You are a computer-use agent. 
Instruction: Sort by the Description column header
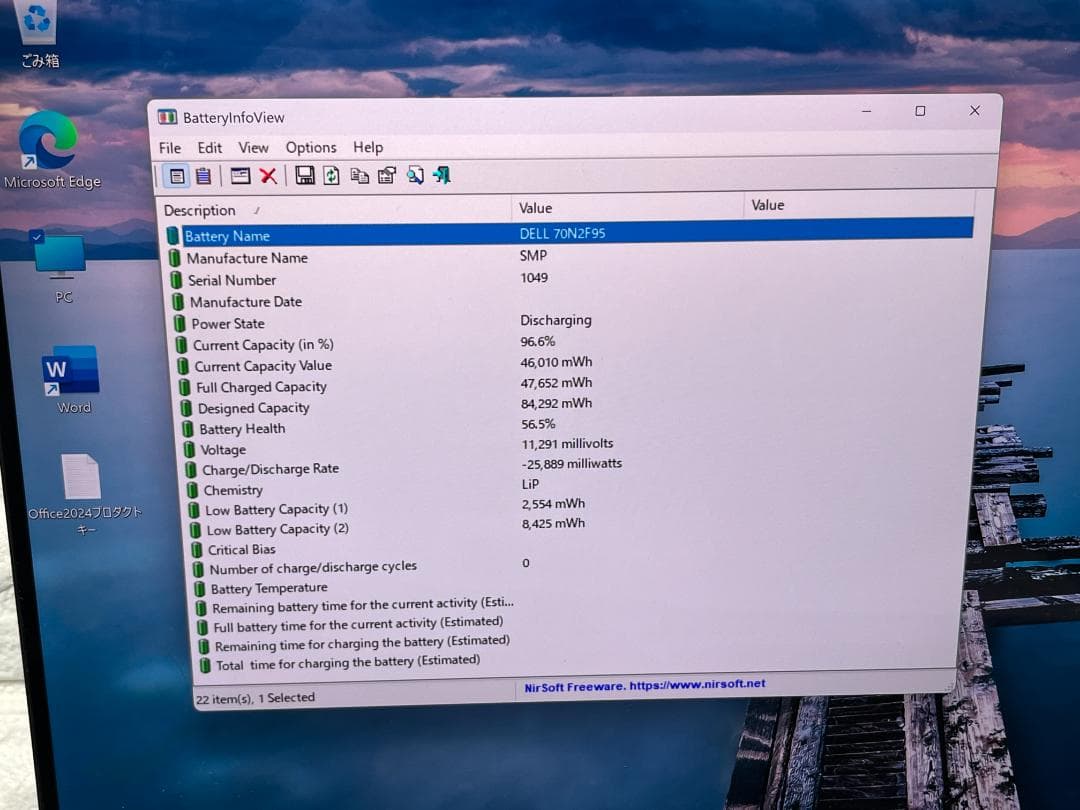(x=200, y=210)
